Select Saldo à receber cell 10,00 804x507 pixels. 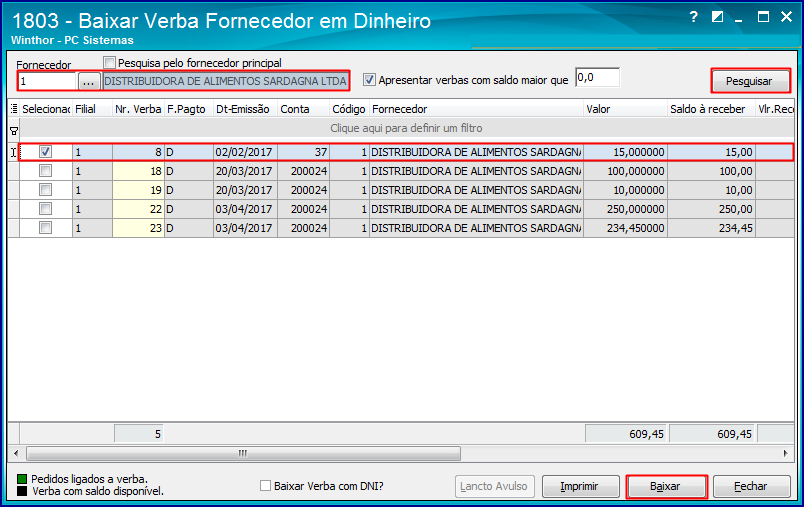(711, 190)
